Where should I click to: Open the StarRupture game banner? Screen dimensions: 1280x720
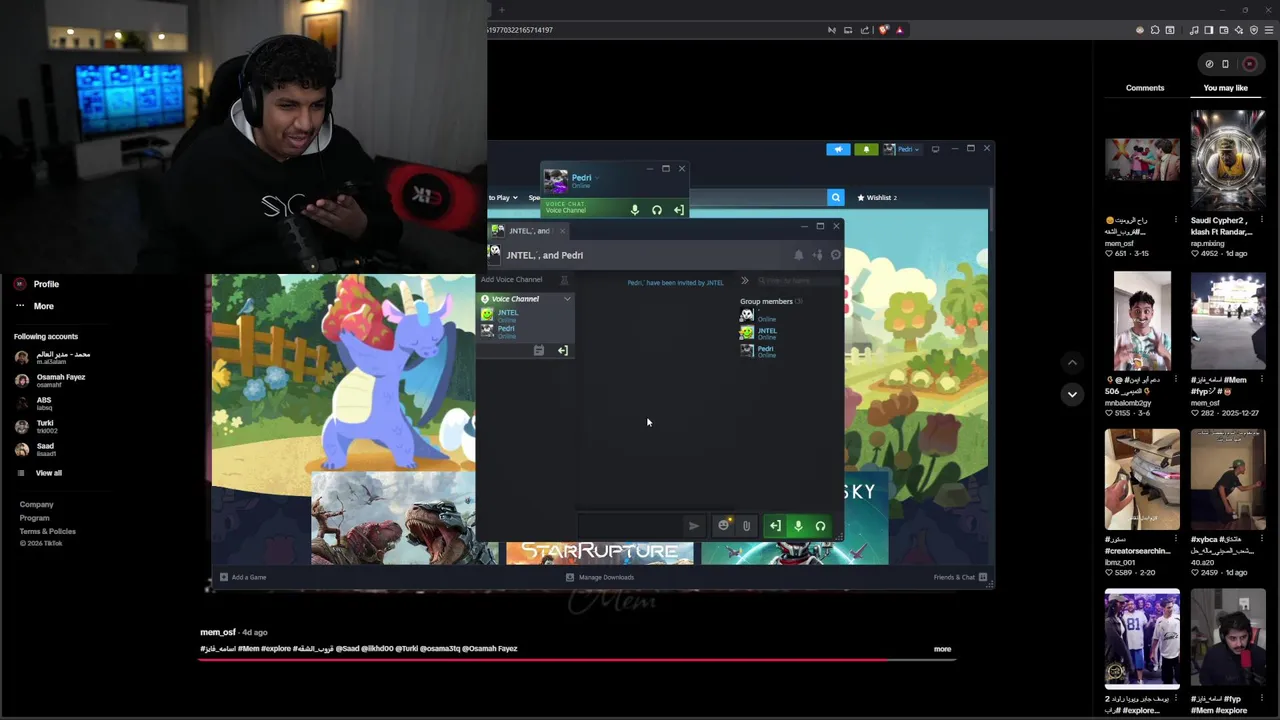[600, 553]
